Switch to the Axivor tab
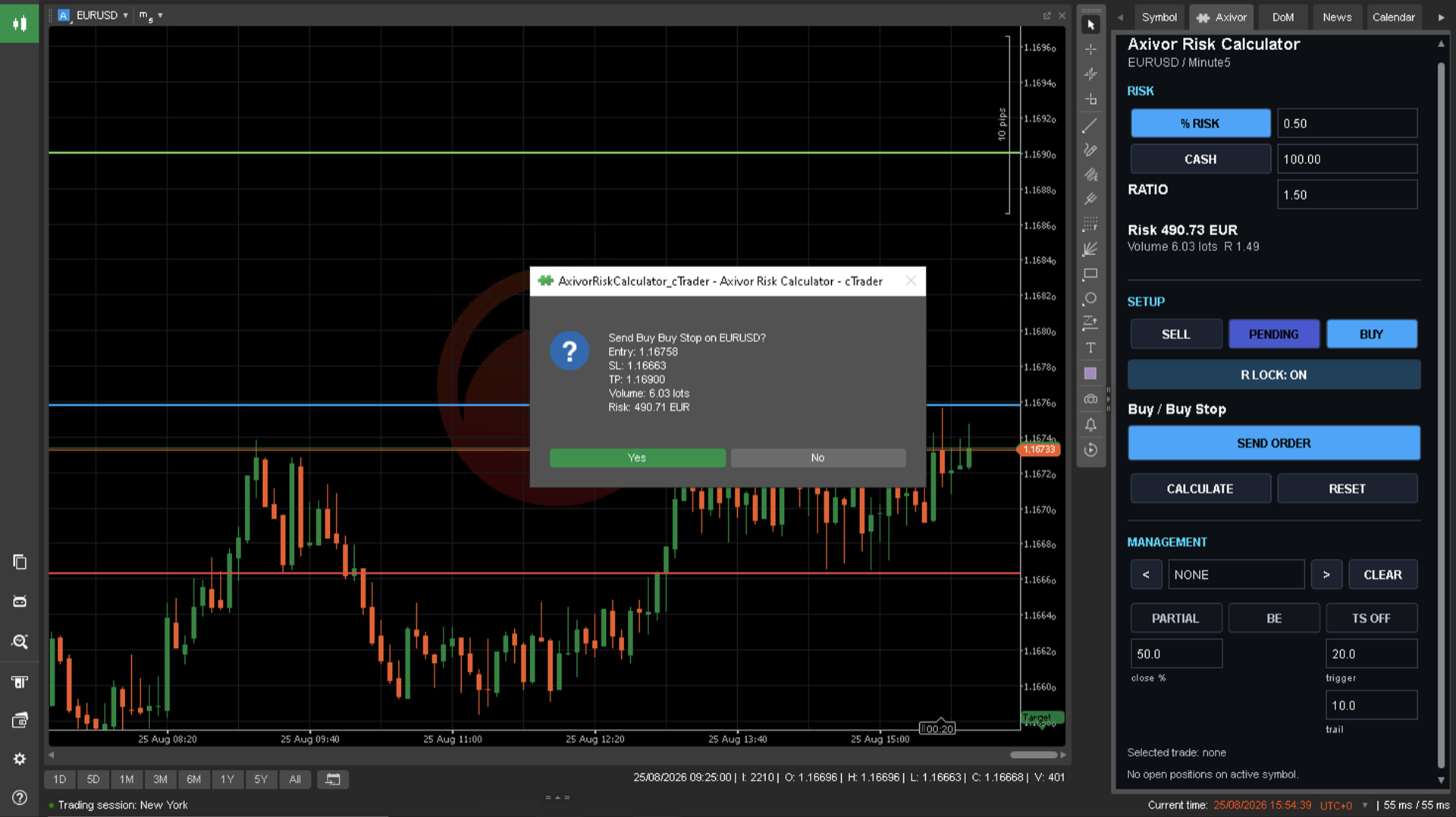1456x817 pixels. click(1222, 17)
